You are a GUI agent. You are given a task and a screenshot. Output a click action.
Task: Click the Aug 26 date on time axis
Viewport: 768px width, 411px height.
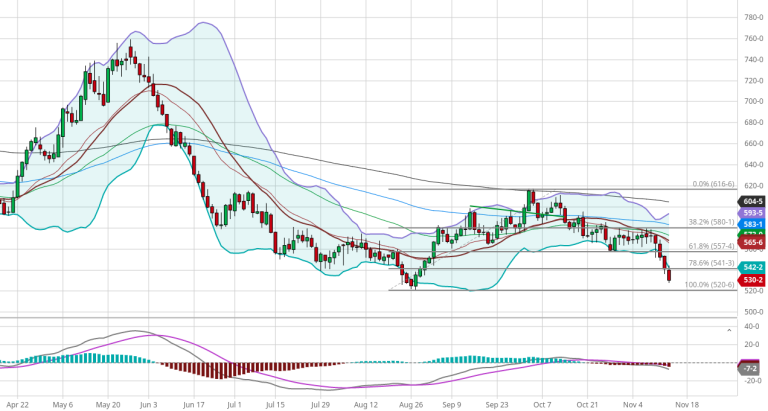pyautogui.click(x=410, y=405)
